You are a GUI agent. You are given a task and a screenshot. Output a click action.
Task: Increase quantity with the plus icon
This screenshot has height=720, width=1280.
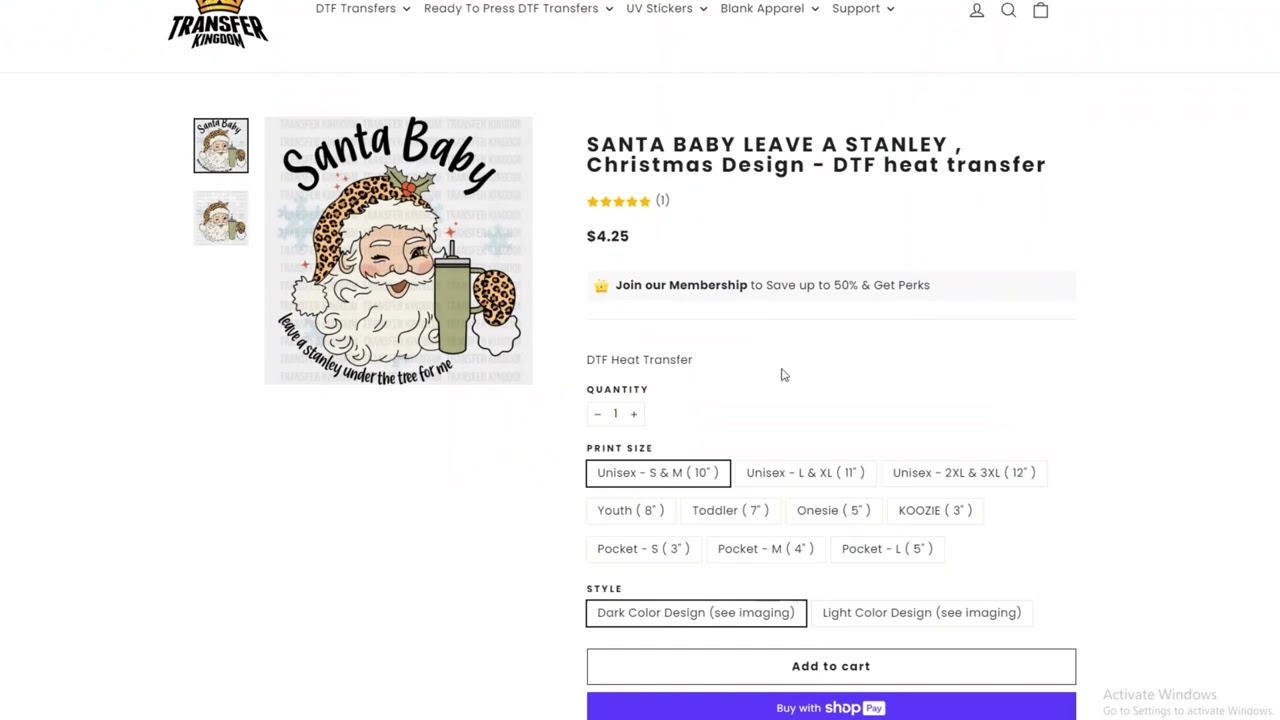tap(633, 414)
